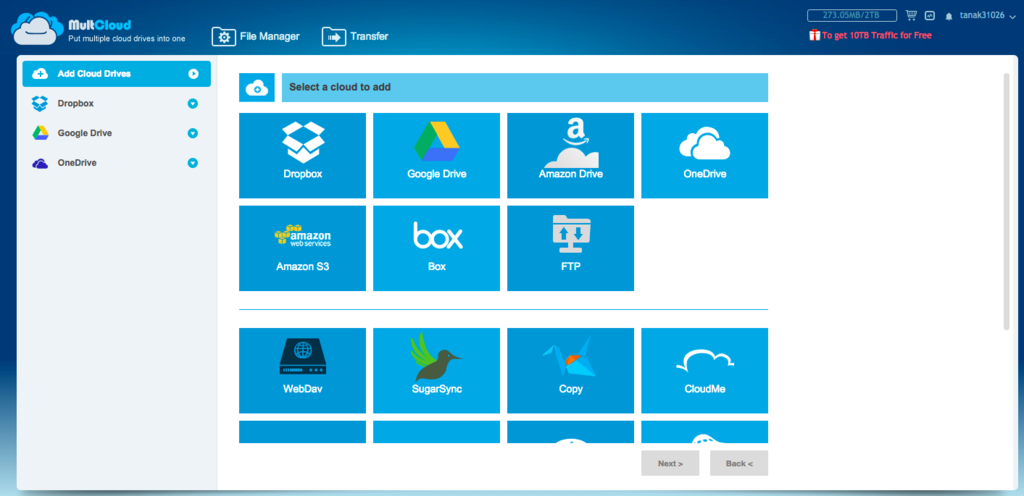The height and width of the screenshot is (496, 1024).
Task: Choose the Copy cloud tile
Action: 570,371
